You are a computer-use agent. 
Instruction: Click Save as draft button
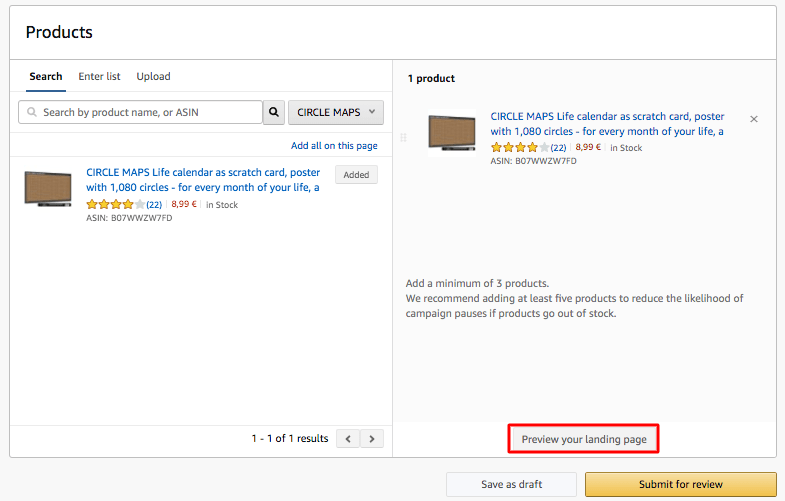click(x=511, y=484)
